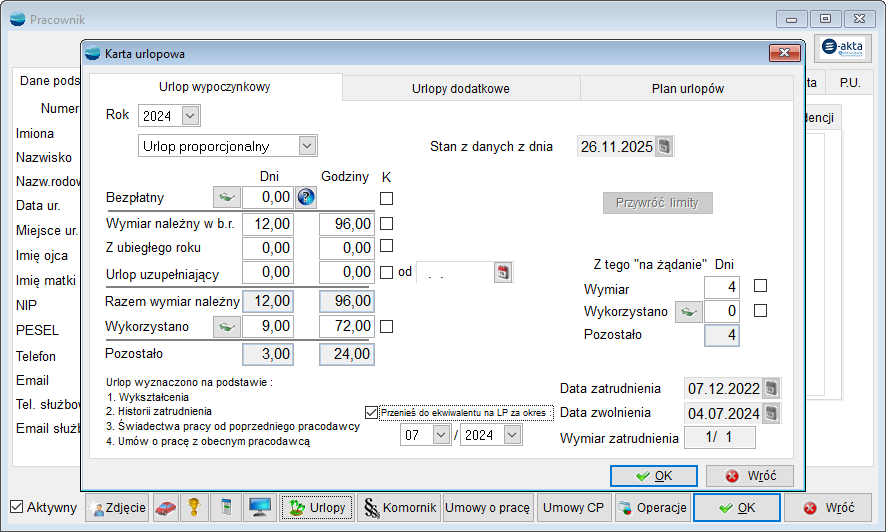Click the glasses icon beside Bezpłatny
This screenshot has height=532, width=886.
(x=227, y=198)
